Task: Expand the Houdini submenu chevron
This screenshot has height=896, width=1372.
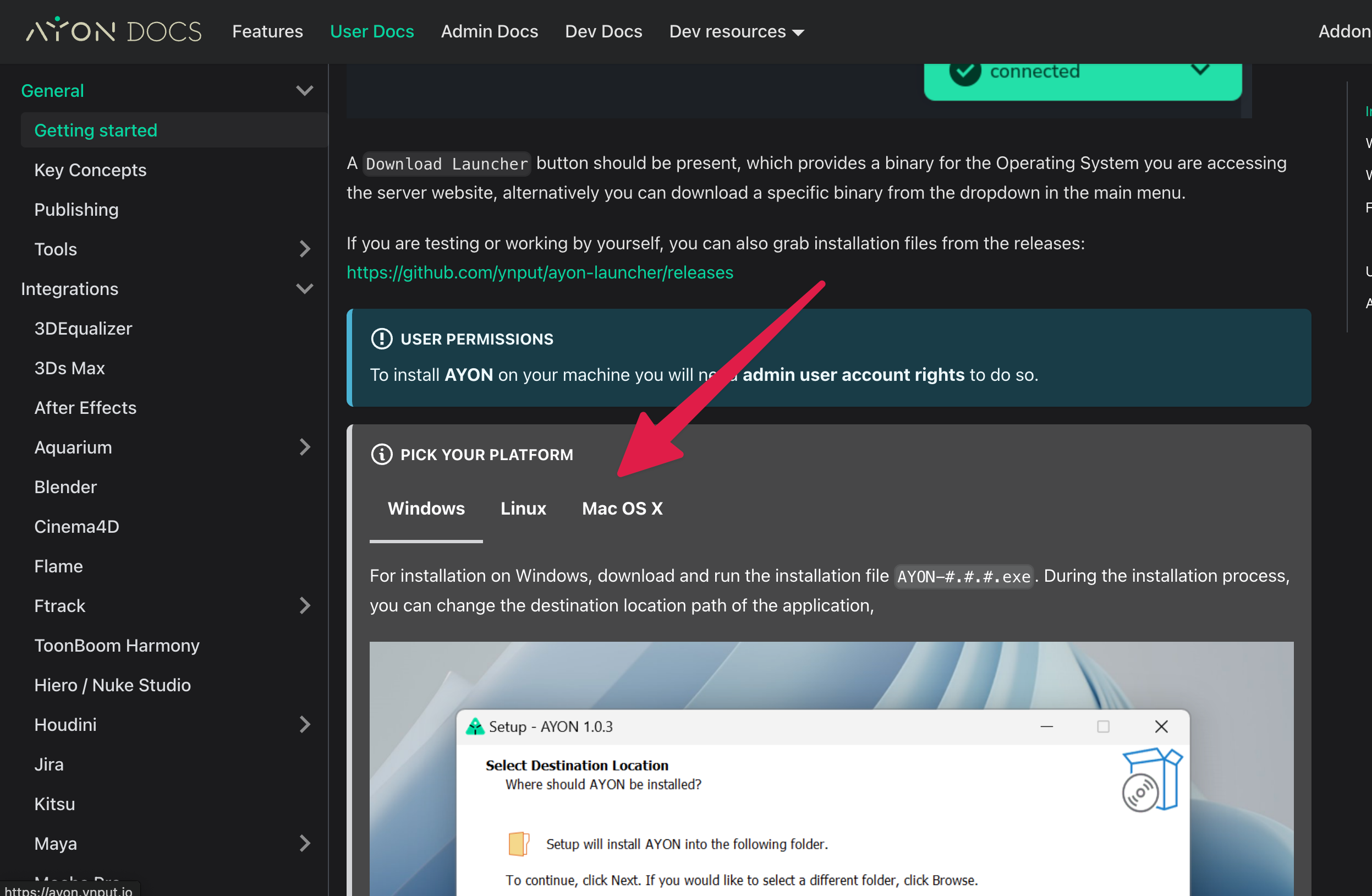Action: tap(304, 725)
